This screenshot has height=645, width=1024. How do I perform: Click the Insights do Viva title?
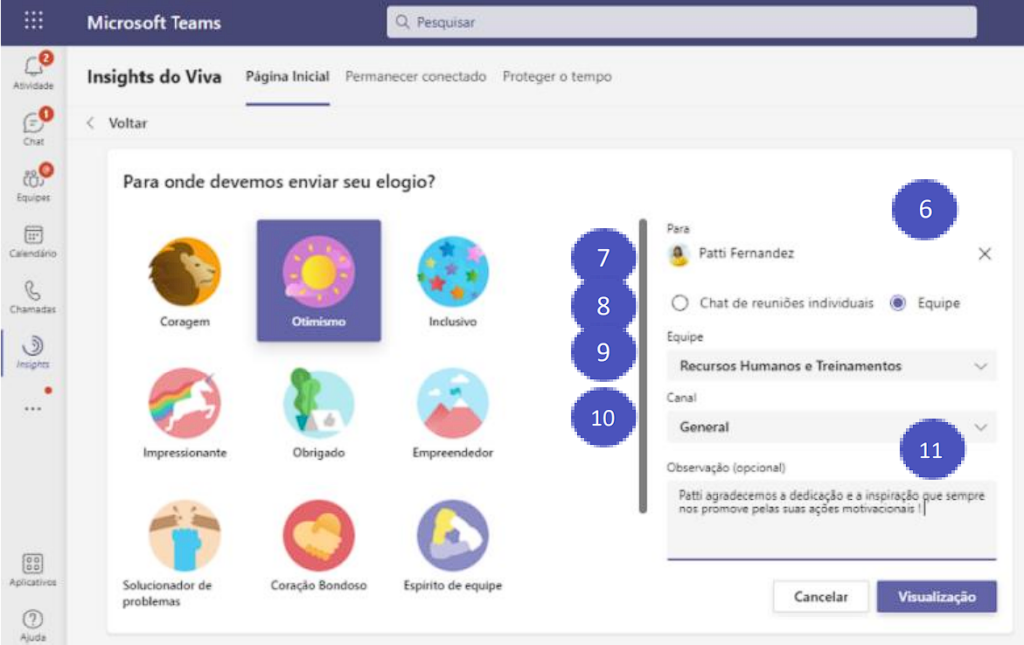point(154,76)
